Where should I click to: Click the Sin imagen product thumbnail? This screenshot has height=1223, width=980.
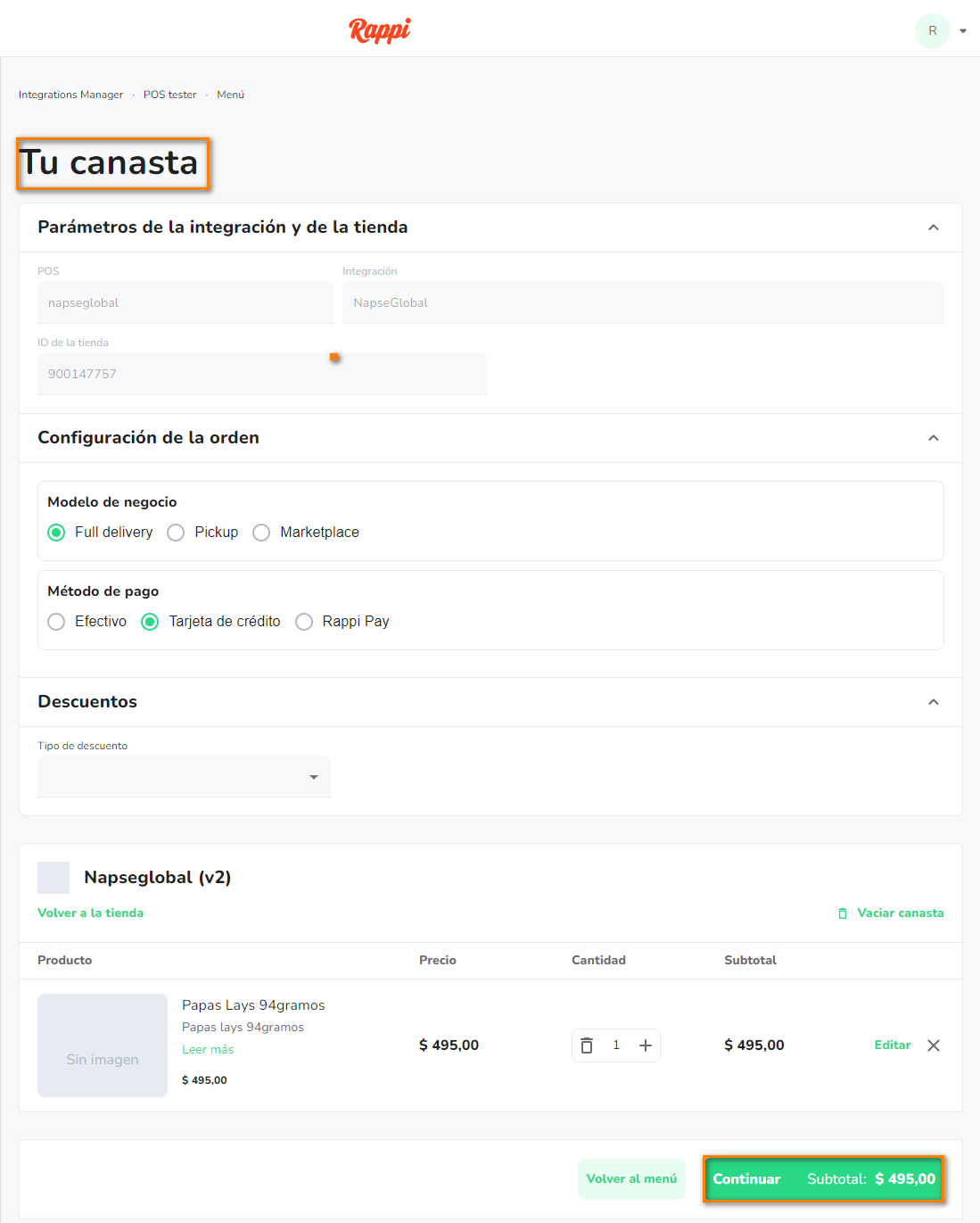point(103,1045)
